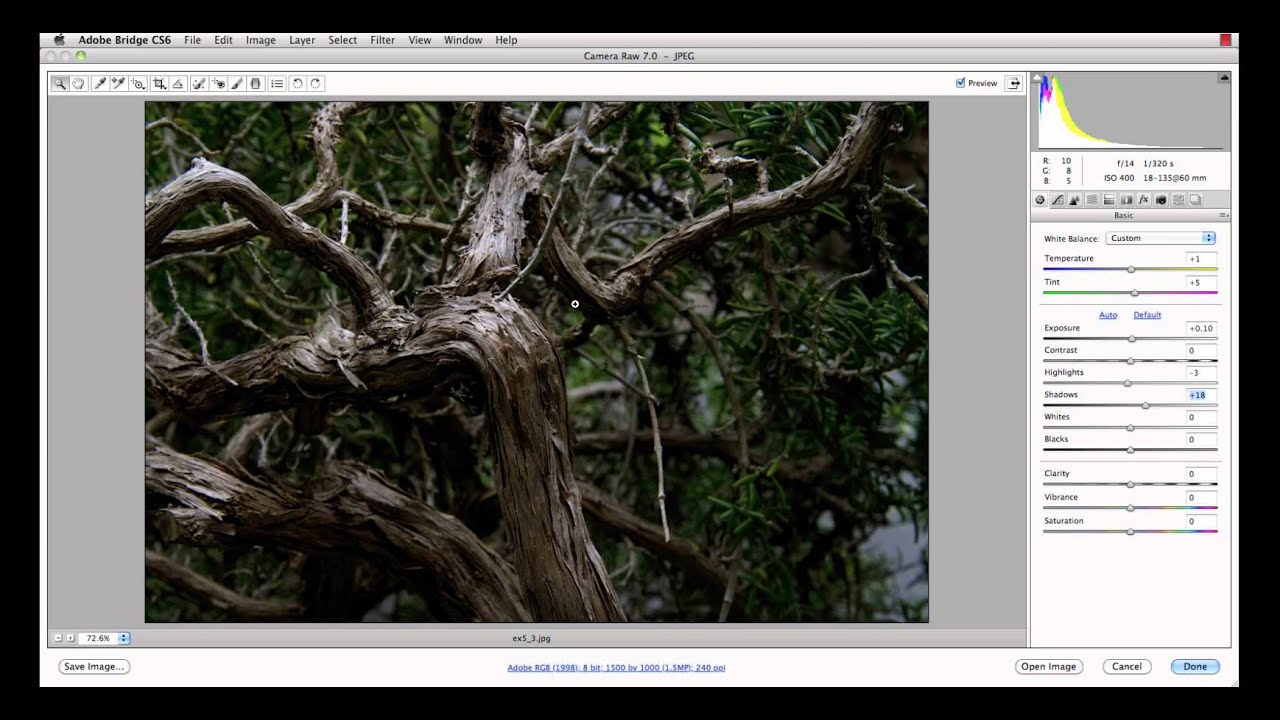
Task: Select the Color Sampler tool
Action: [119, 84]
